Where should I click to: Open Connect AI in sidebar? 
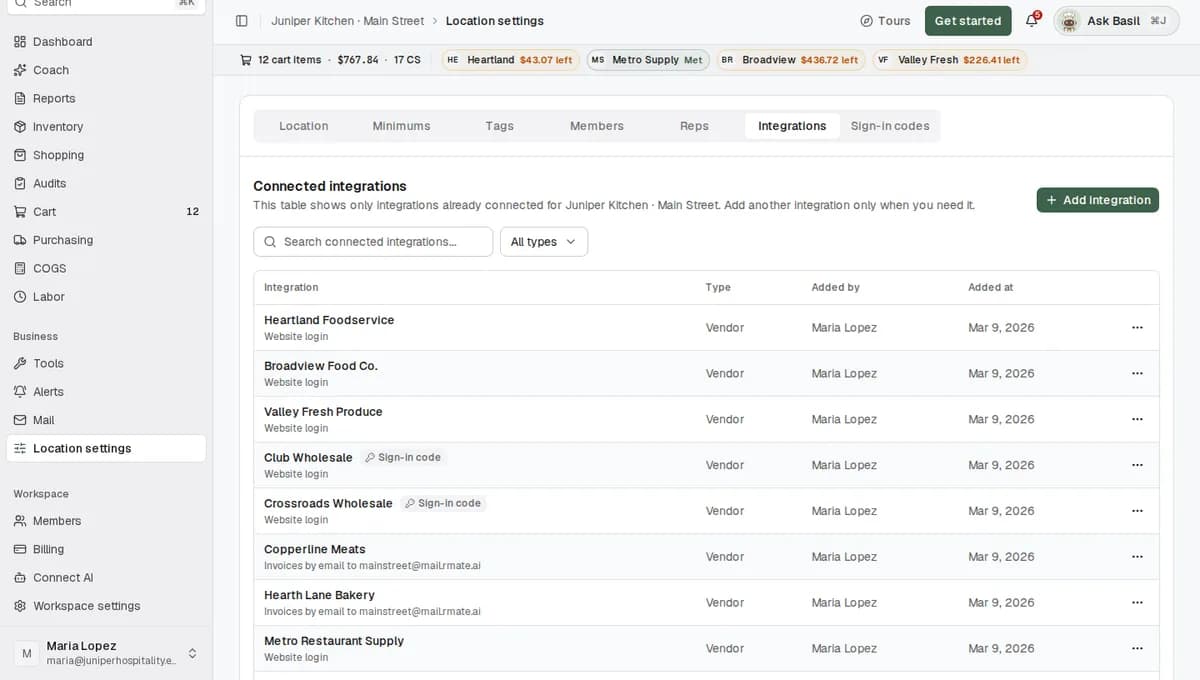106,577
